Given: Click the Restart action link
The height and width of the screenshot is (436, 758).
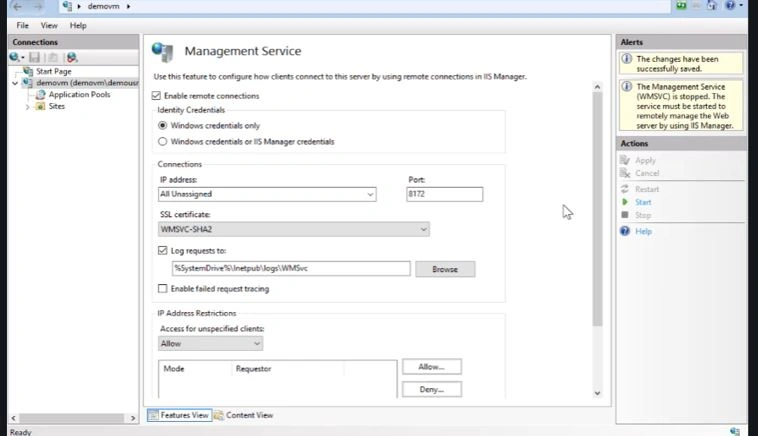Looking at the screenshot, I should tap(647, 189).
